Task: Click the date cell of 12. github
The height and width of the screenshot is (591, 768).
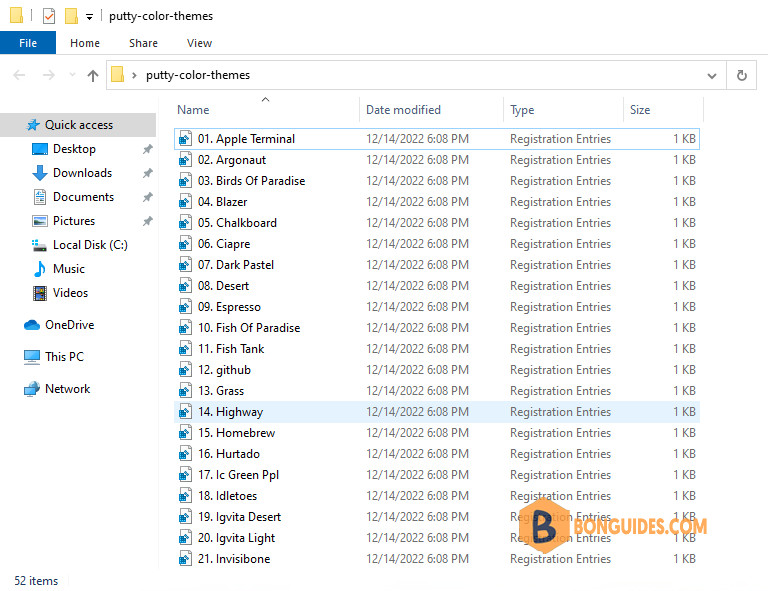Action: [417, 370]
